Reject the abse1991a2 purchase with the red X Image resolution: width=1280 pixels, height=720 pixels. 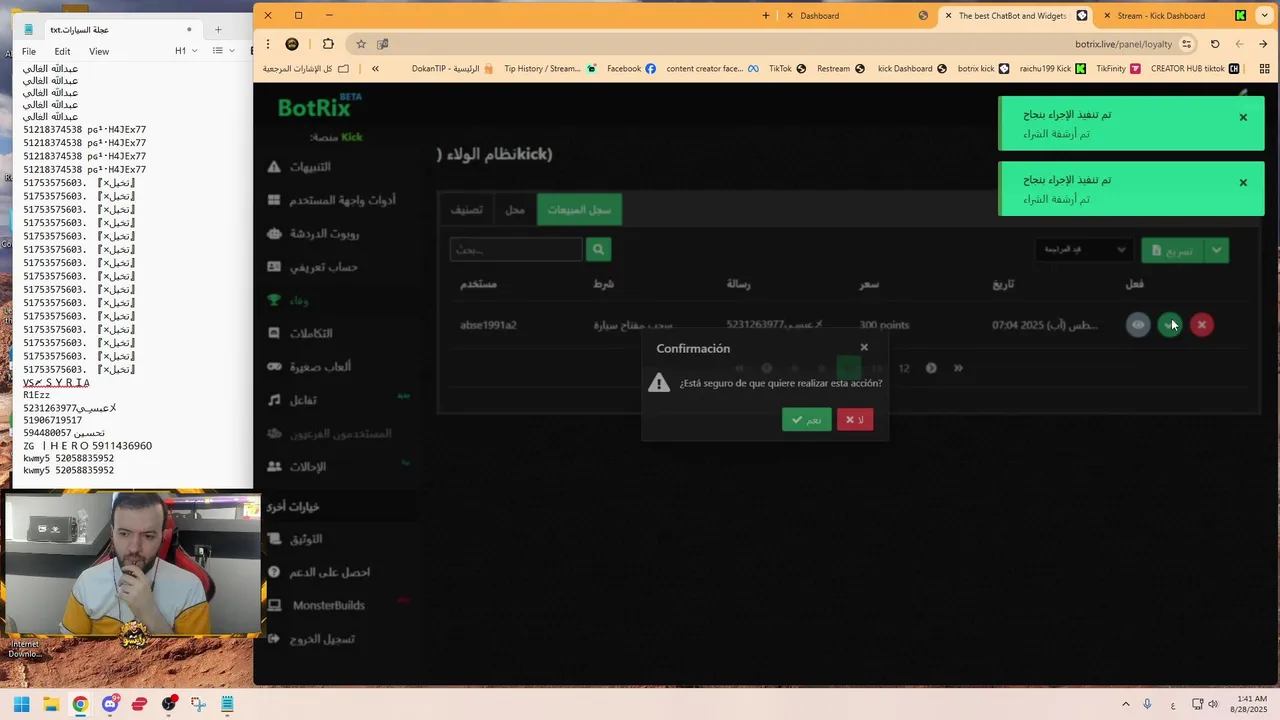(x=1202, y=325)
